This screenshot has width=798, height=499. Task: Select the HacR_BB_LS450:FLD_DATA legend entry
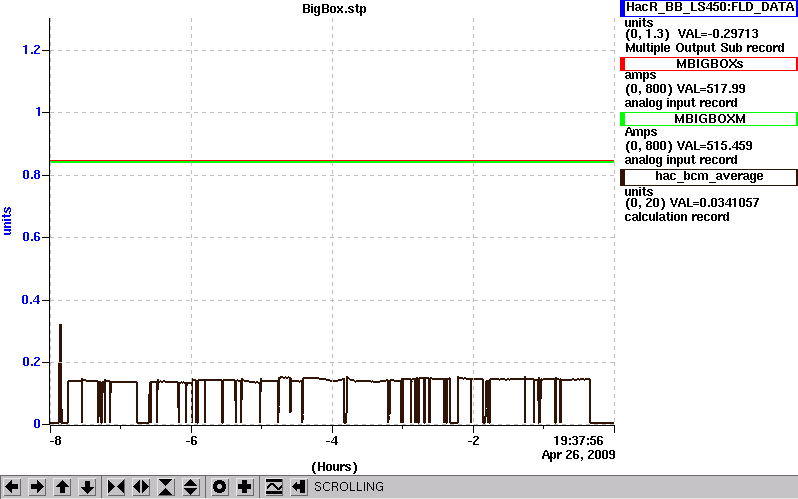pos(709,8)
